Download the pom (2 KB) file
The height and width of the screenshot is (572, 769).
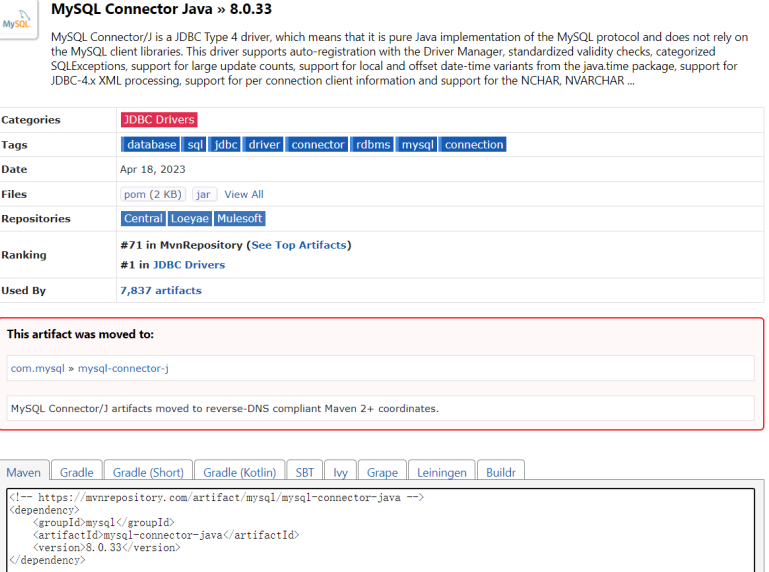153,194
